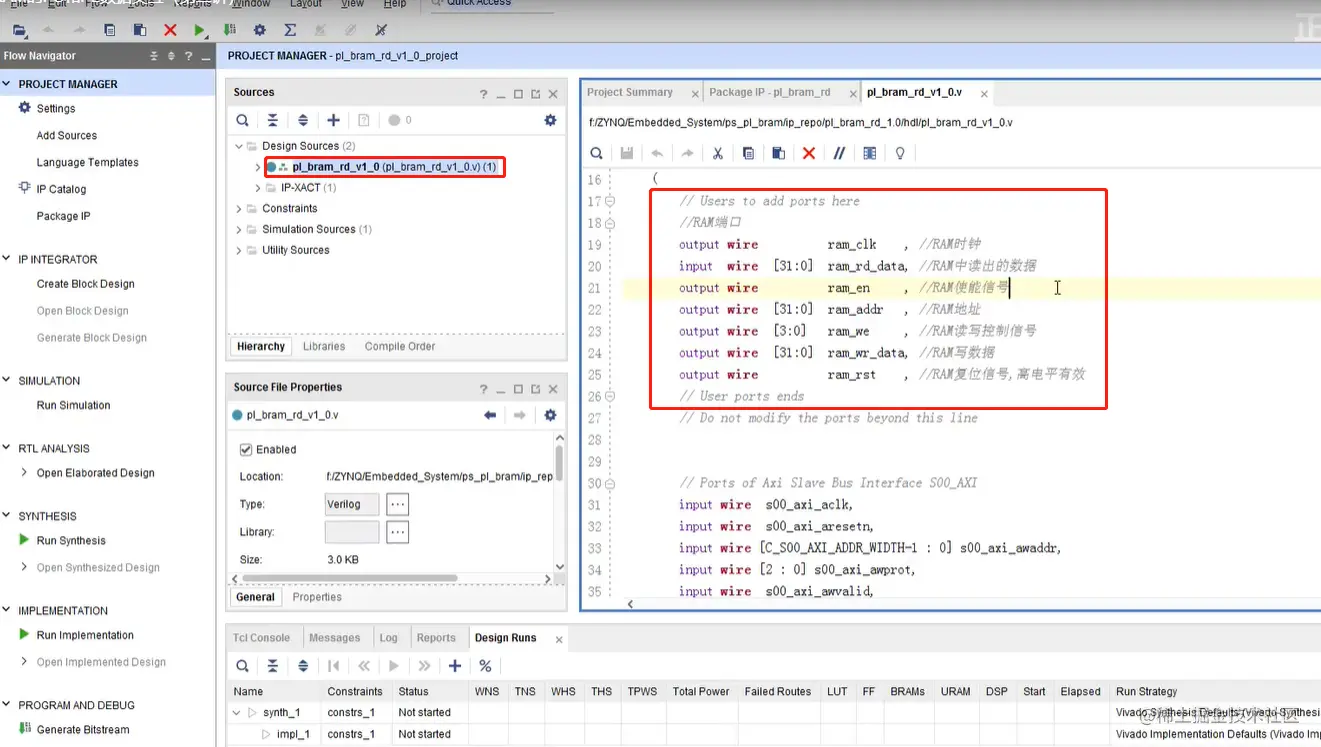The height and width of the screenshot is (747, 1321).
Task: Expand the Constraints tree node
Action: click(239, 209)
